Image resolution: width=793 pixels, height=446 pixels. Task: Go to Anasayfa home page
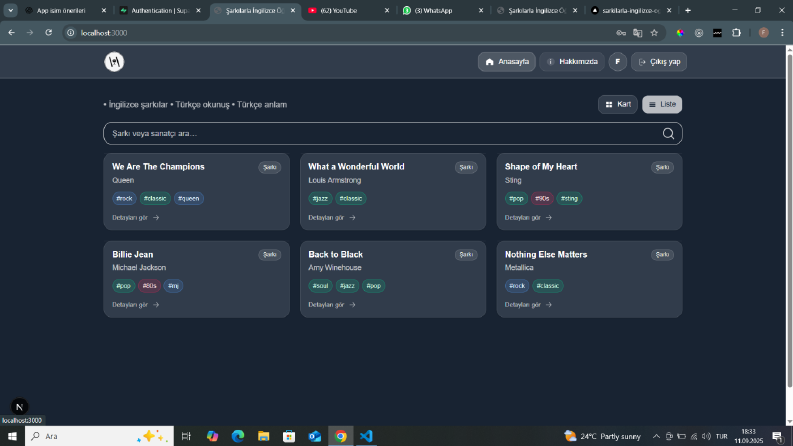point(507,62)
